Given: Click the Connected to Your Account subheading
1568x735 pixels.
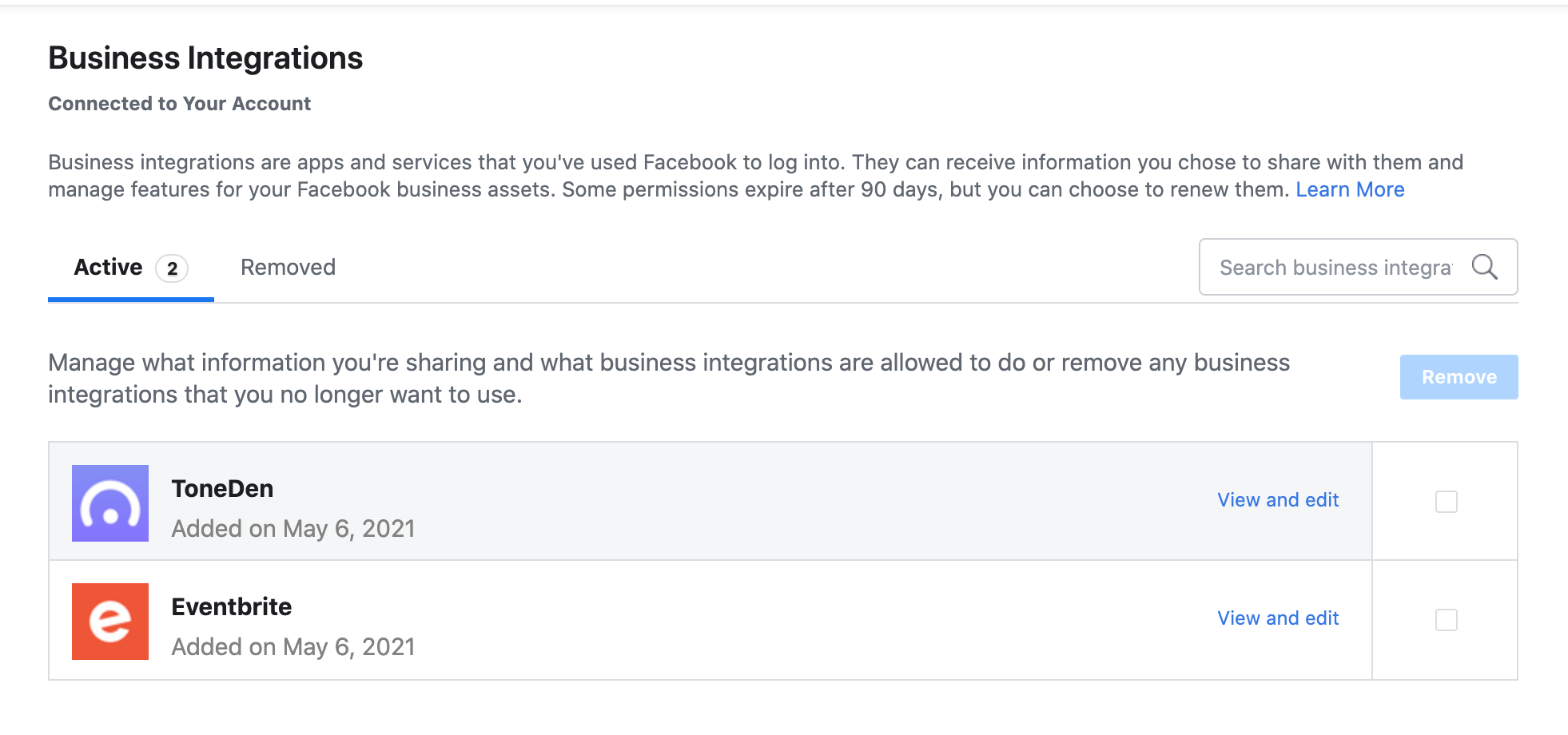Looking at the screenshot, I should pos(180,104).
